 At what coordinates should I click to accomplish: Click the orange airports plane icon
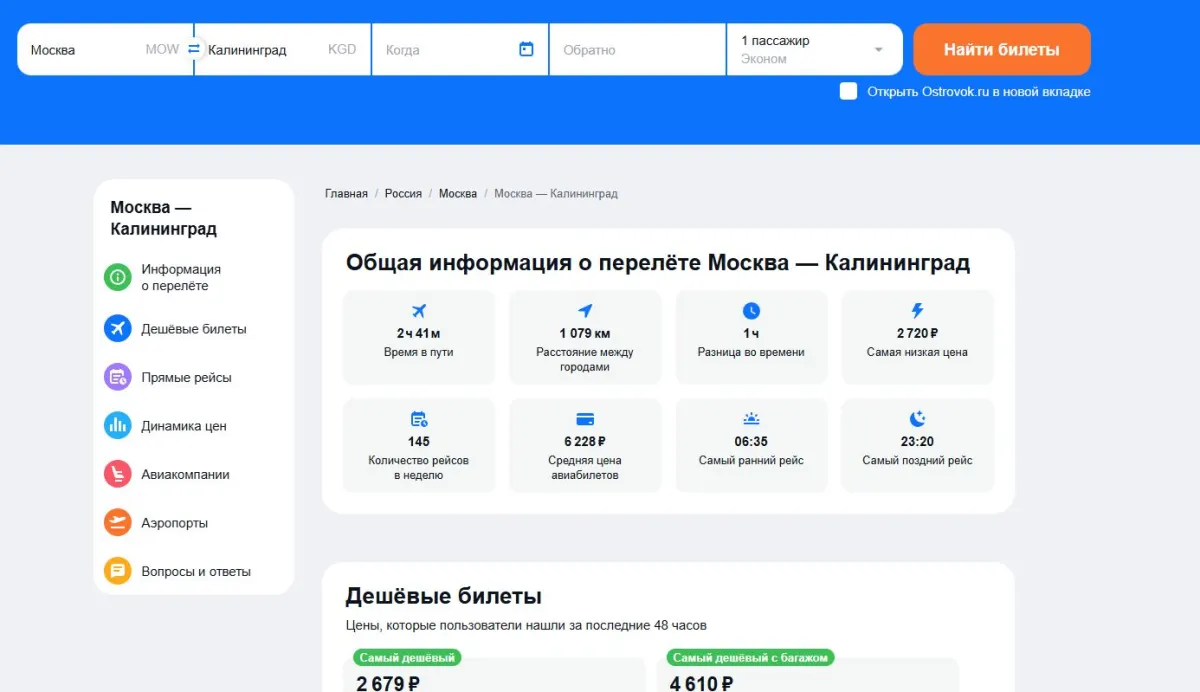pyautogui.click(x=118, y=522)
